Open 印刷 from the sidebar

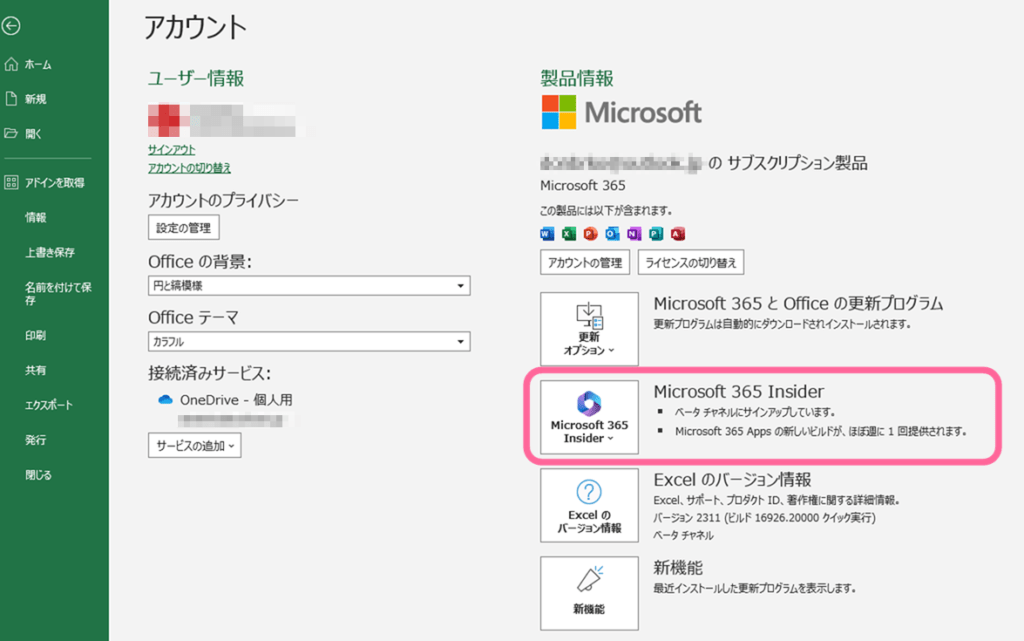35,336
